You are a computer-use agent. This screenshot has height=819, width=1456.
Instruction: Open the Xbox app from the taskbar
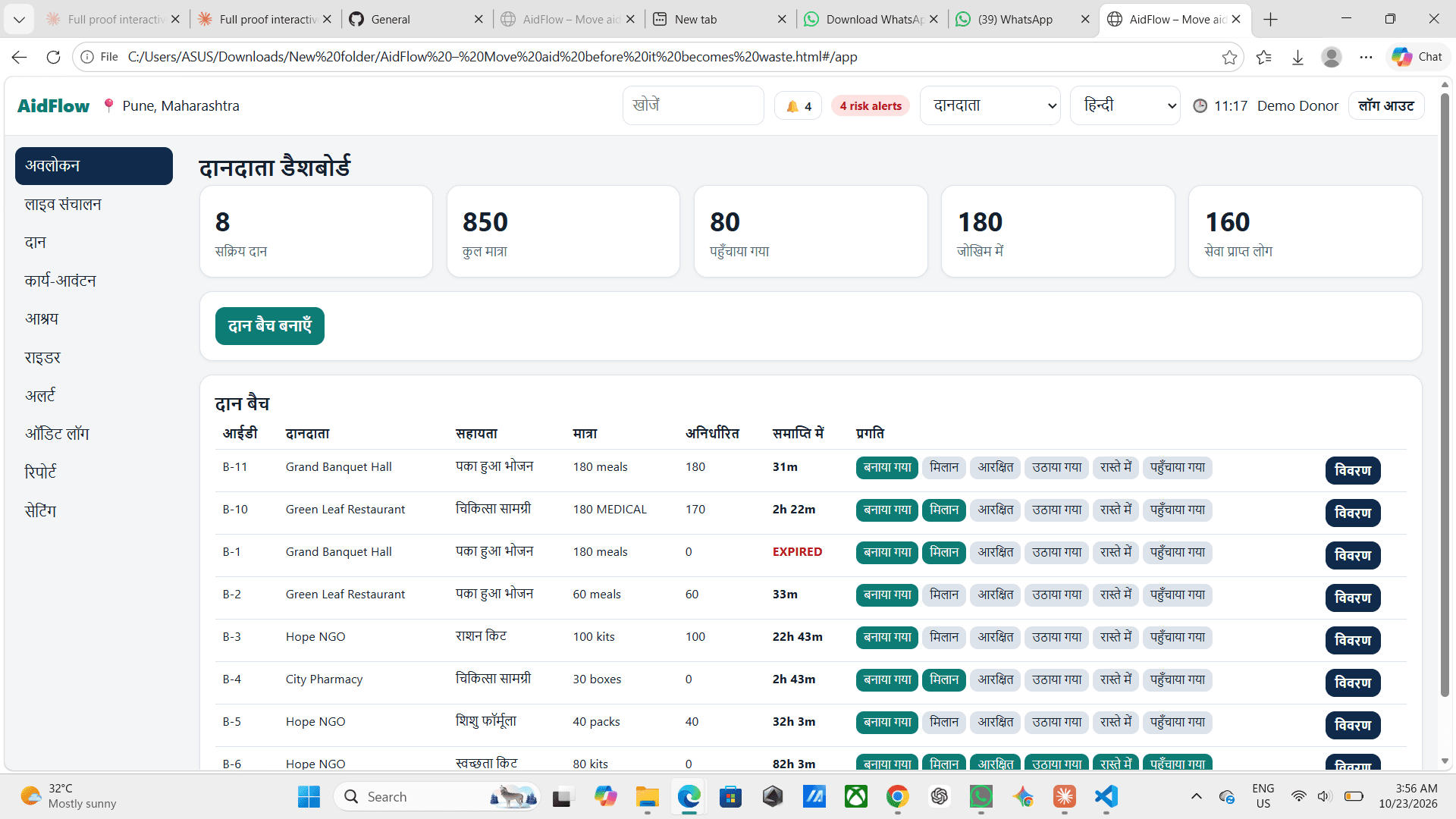tap(855, 796)
